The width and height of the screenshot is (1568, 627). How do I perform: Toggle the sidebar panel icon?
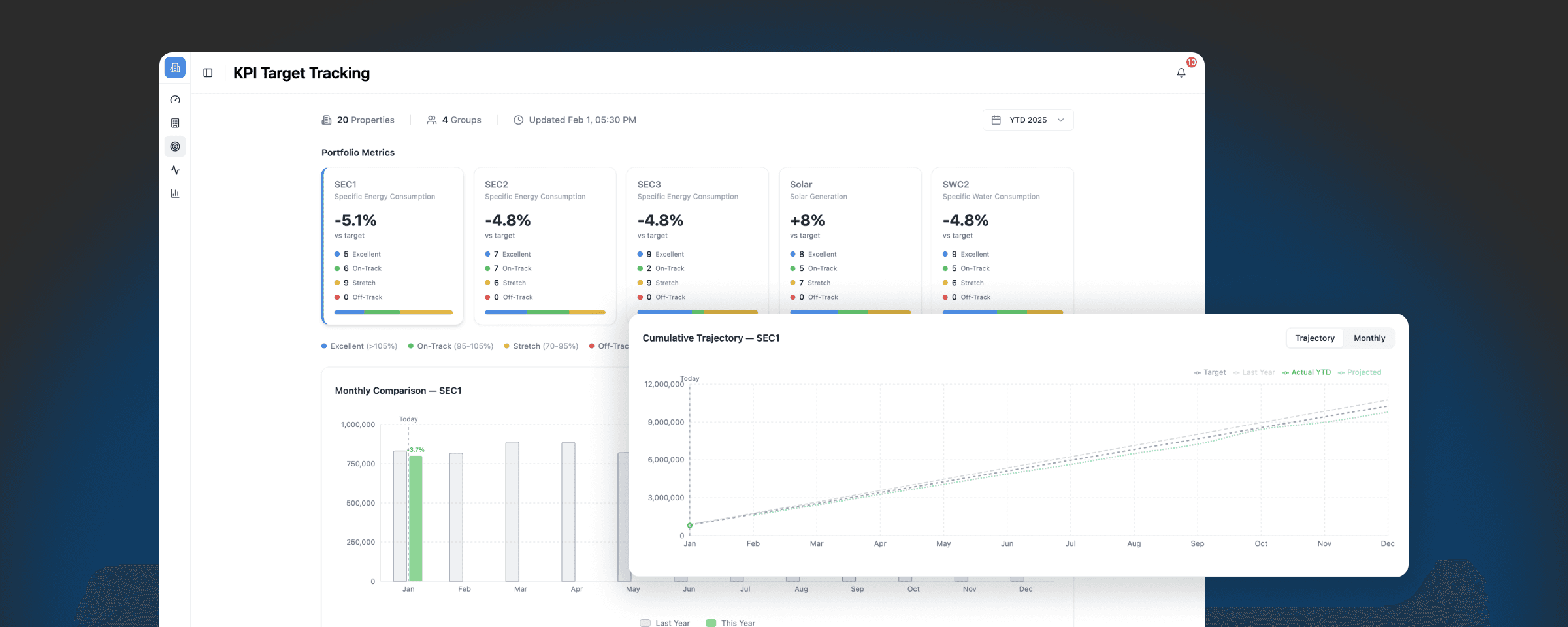[x=208, y=73]
